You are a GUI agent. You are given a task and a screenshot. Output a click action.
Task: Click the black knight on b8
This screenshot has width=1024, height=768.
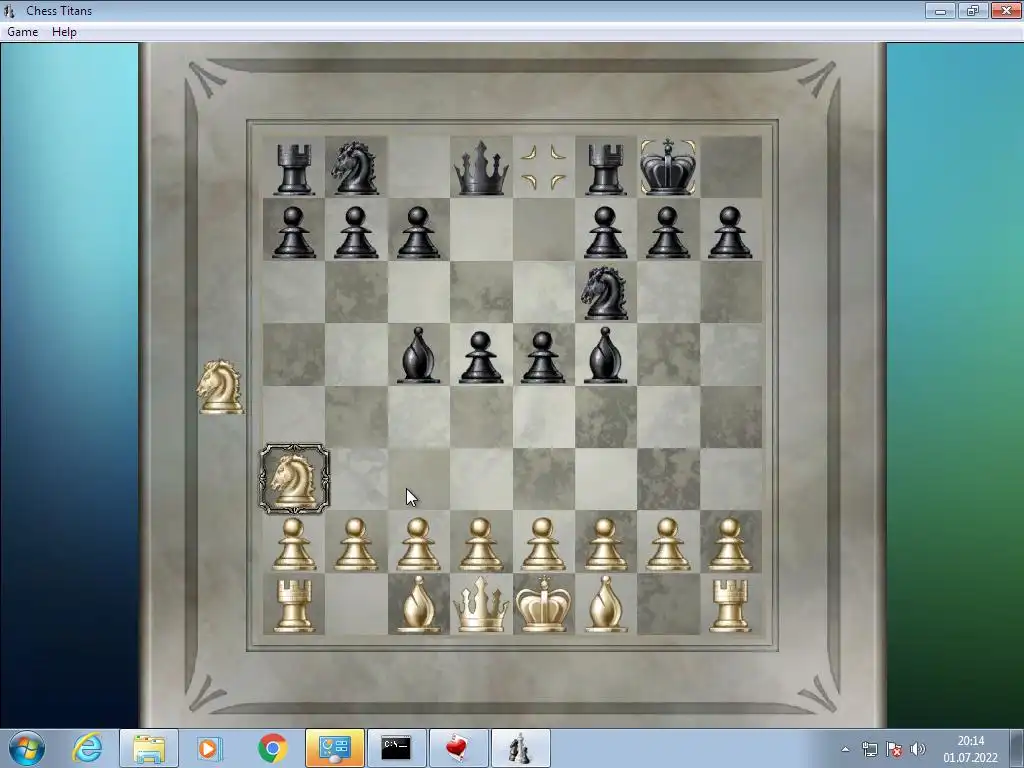pyautogui.click(x=356, y=168)
